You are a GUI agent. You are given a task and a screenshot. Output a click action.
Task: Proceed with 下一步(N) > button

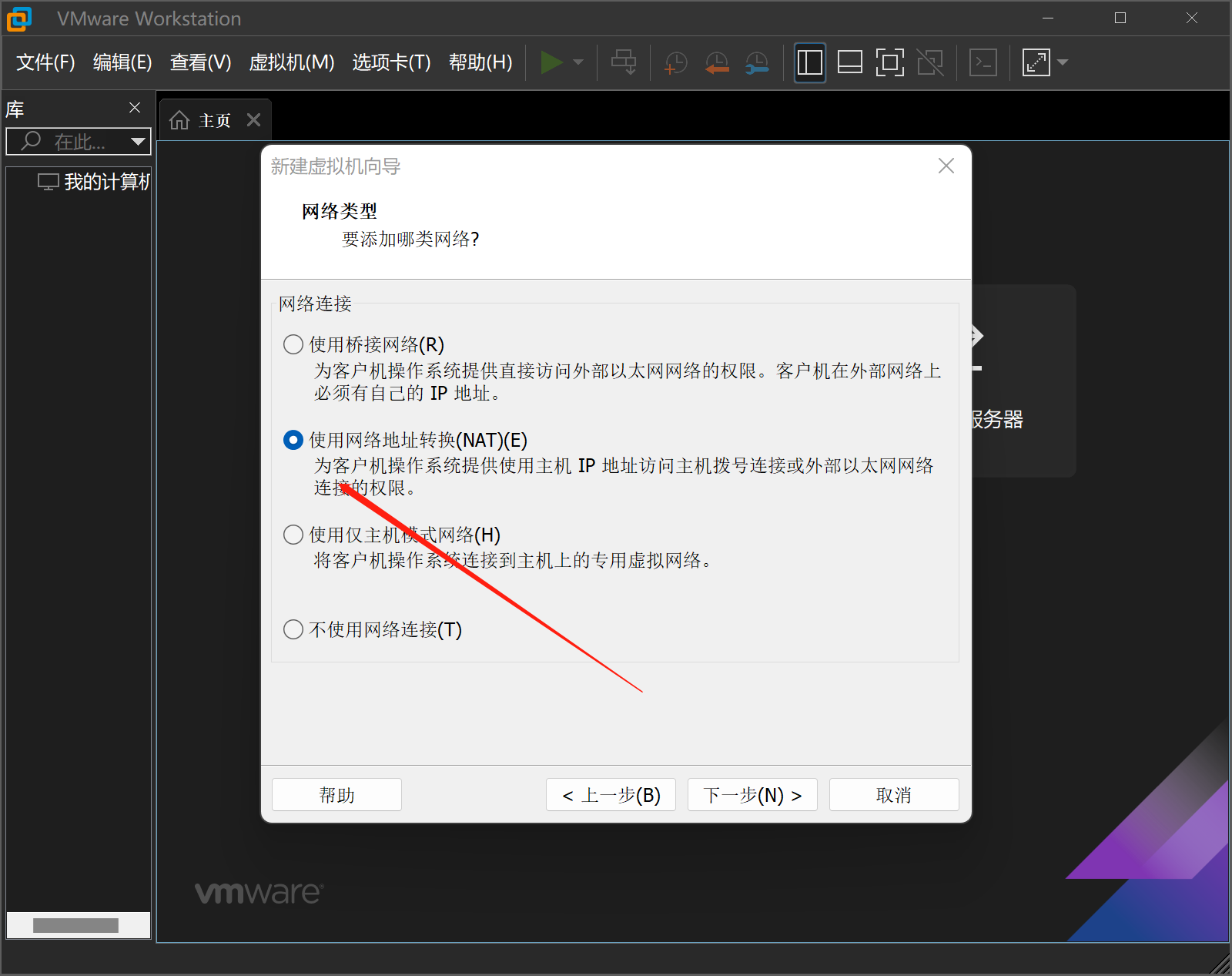coord(752,794)
